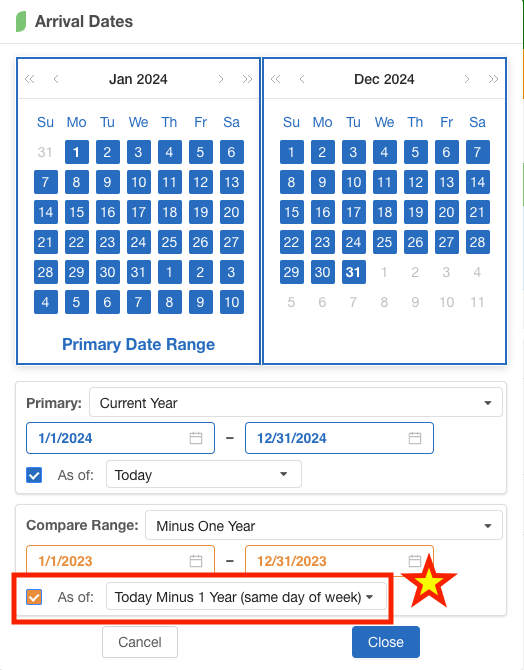Toggle the Compare Range As of checkbox
524x670 pixels.
[x=34, y=597]
